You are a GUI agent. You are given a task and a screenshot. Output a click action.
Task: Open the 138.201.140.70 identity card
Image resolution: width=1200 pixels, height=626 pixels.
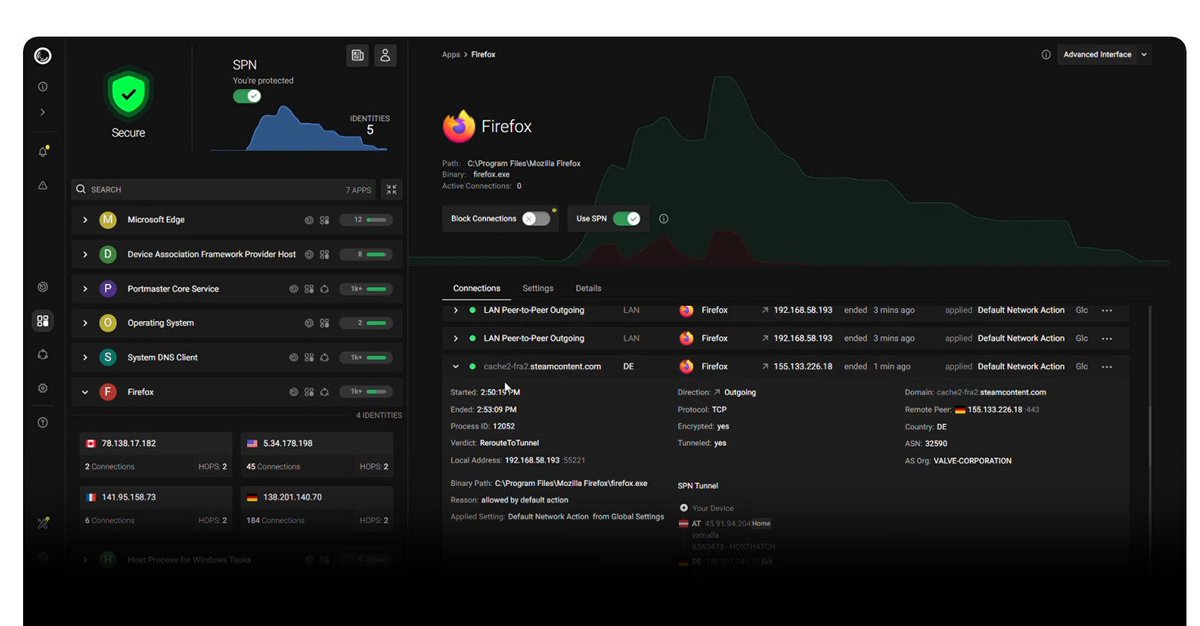point(317,508)
